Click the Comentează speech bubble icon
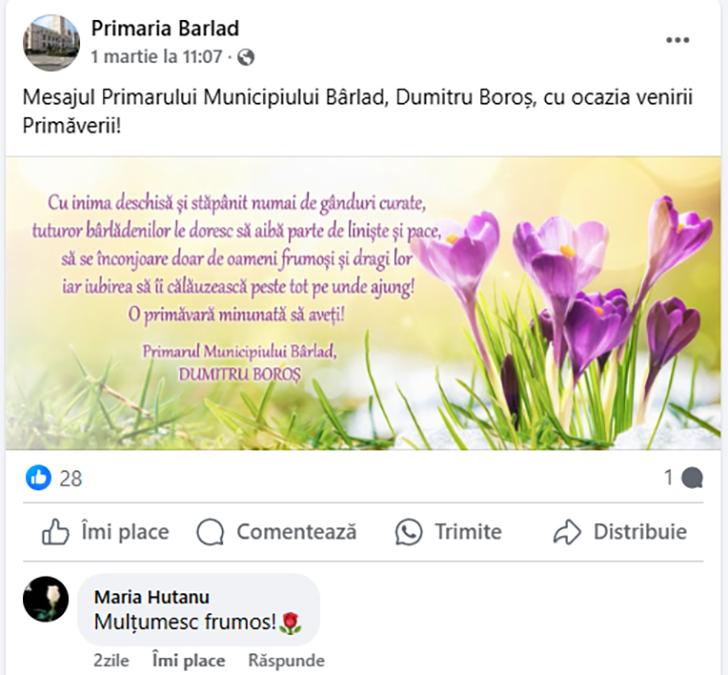728x675 pixels. point(210,532)
